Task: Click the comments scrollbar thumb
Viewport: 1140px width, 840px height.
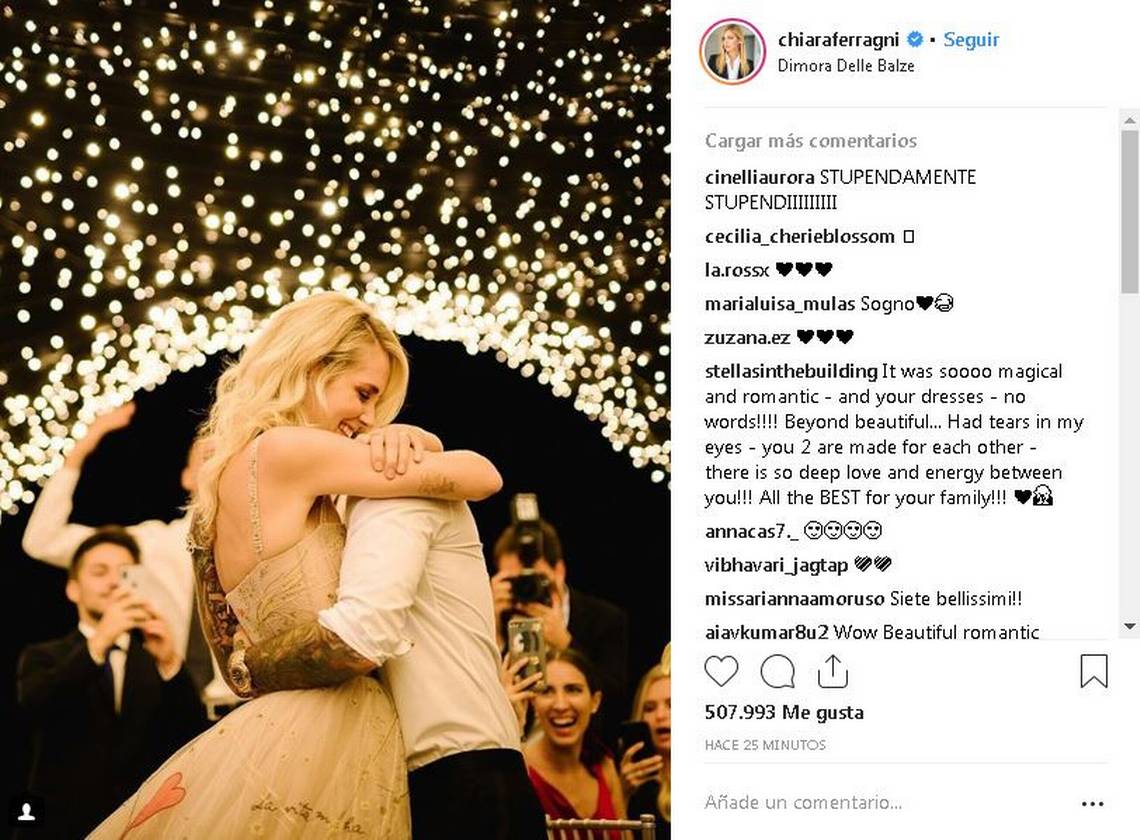Action: (x=1129, y=212)
